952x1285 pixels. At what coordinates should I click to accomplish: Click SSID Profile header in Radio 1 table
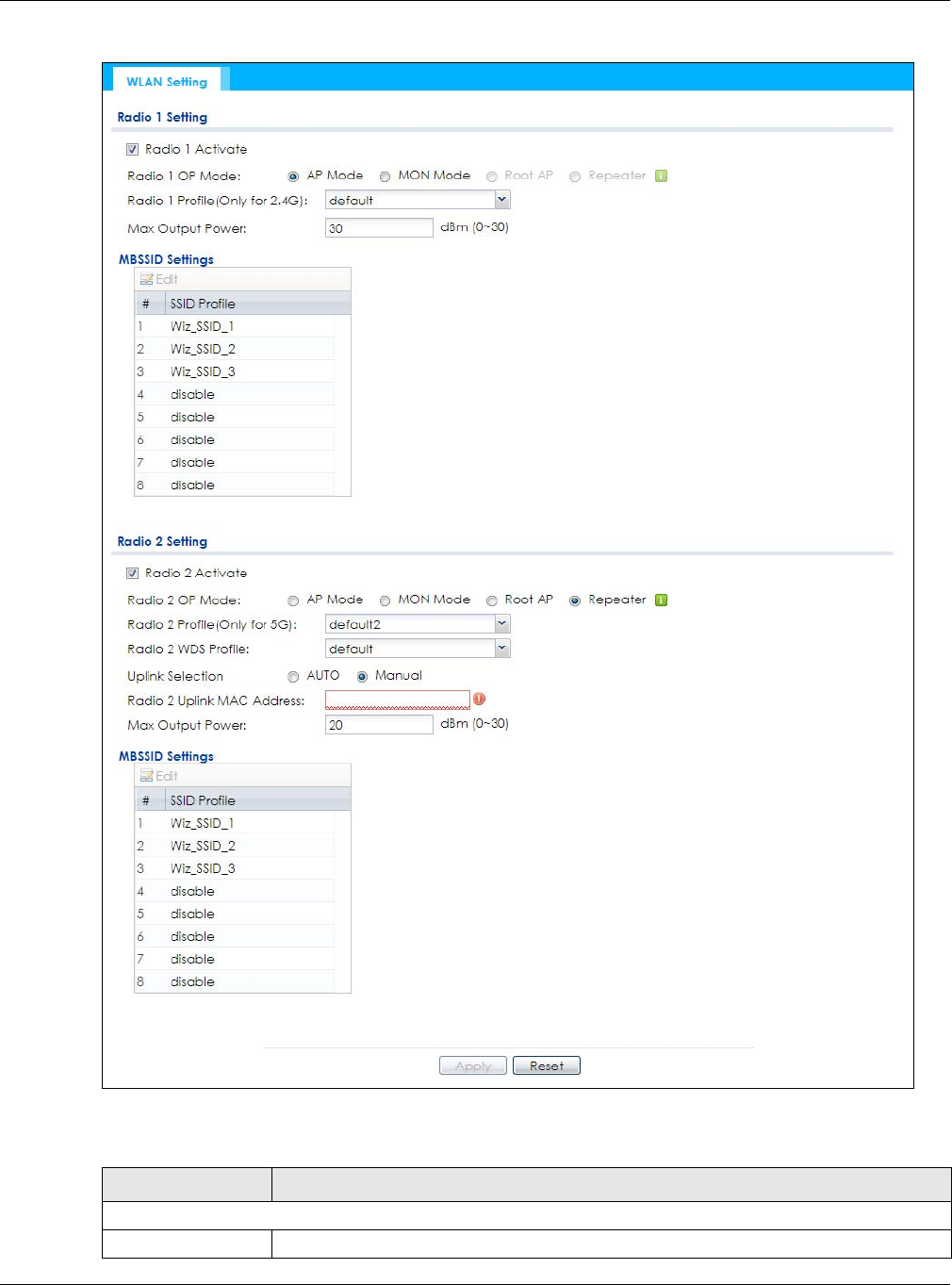tap(258, 304)
